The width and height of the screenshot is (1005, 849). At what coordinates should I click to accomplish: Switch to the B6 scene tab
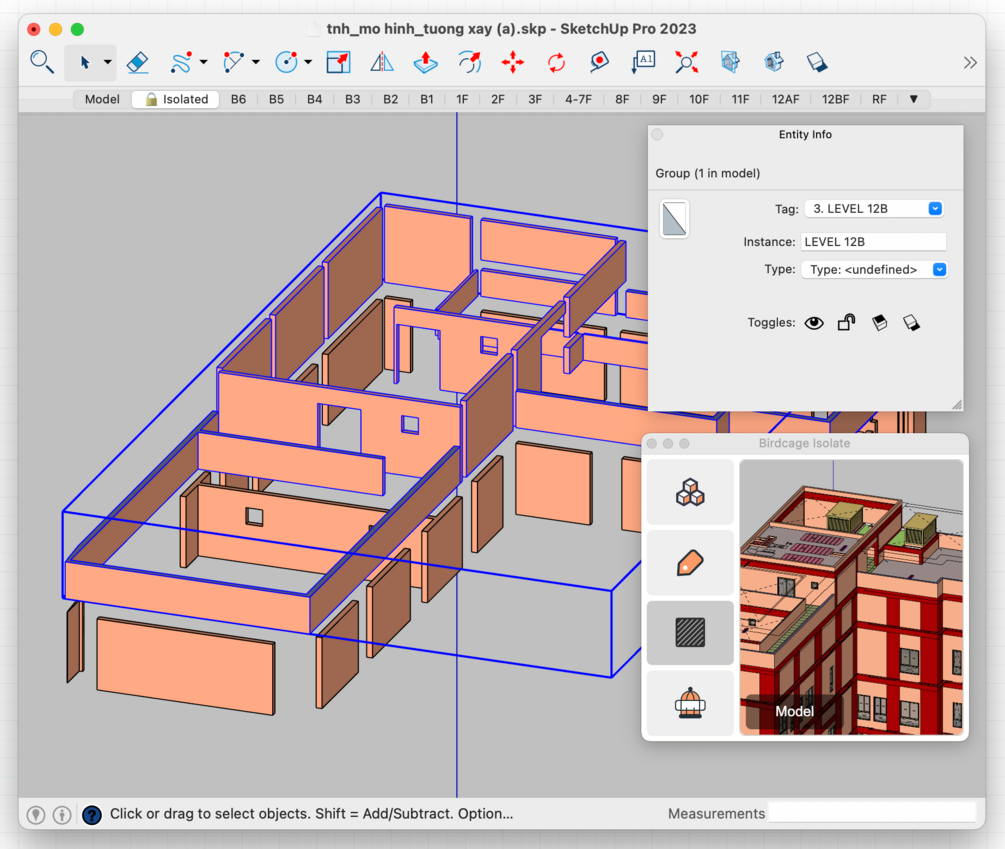point(238,99)
